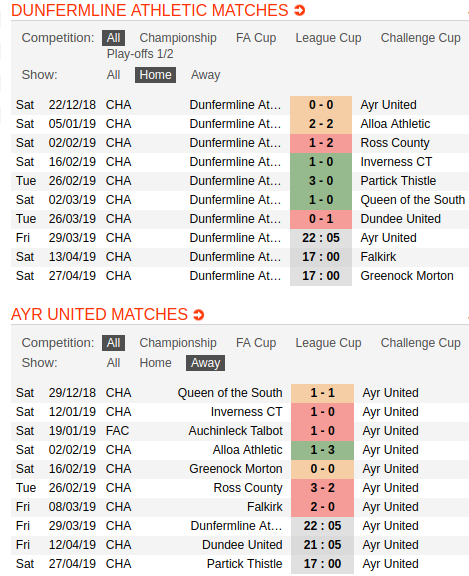Open the 22 : 05 Dunfermline fixture time
The width and height of the screenshot is (469, 576).
(x=321, y=238)
